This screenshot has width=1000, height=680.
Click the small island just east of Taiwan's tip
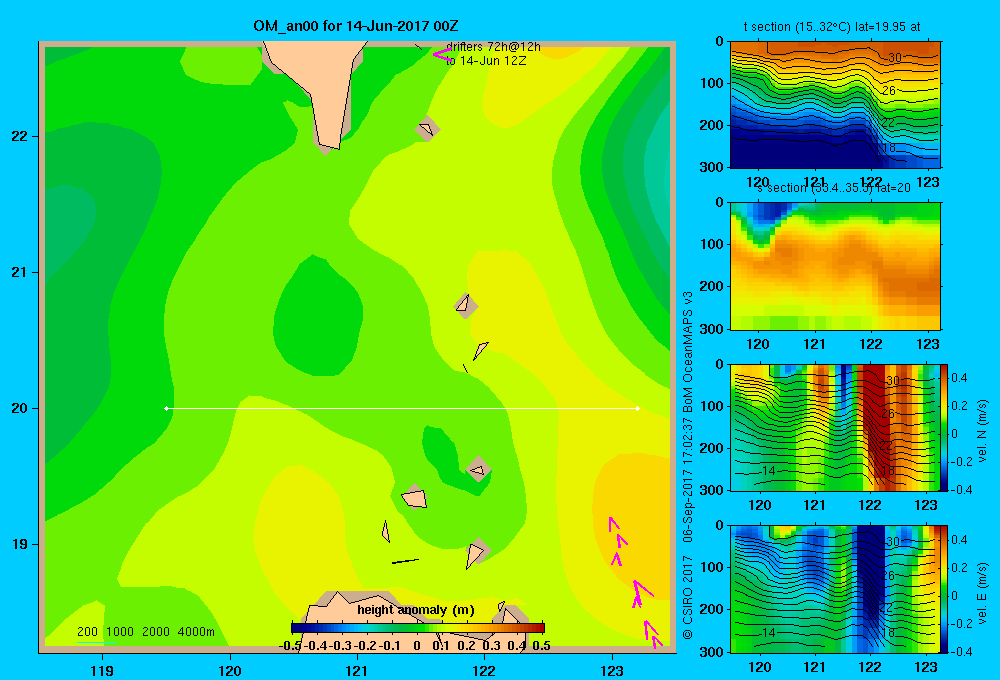(x=427, y=129)
